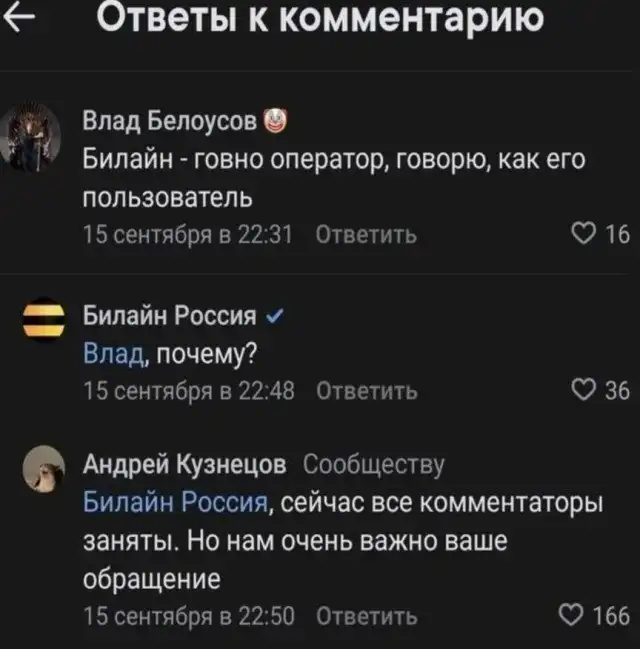Open Билайн Россия striped logo avatar
Image resolution: width=640 pixels, height=649 pixels.
pos(43,319)
